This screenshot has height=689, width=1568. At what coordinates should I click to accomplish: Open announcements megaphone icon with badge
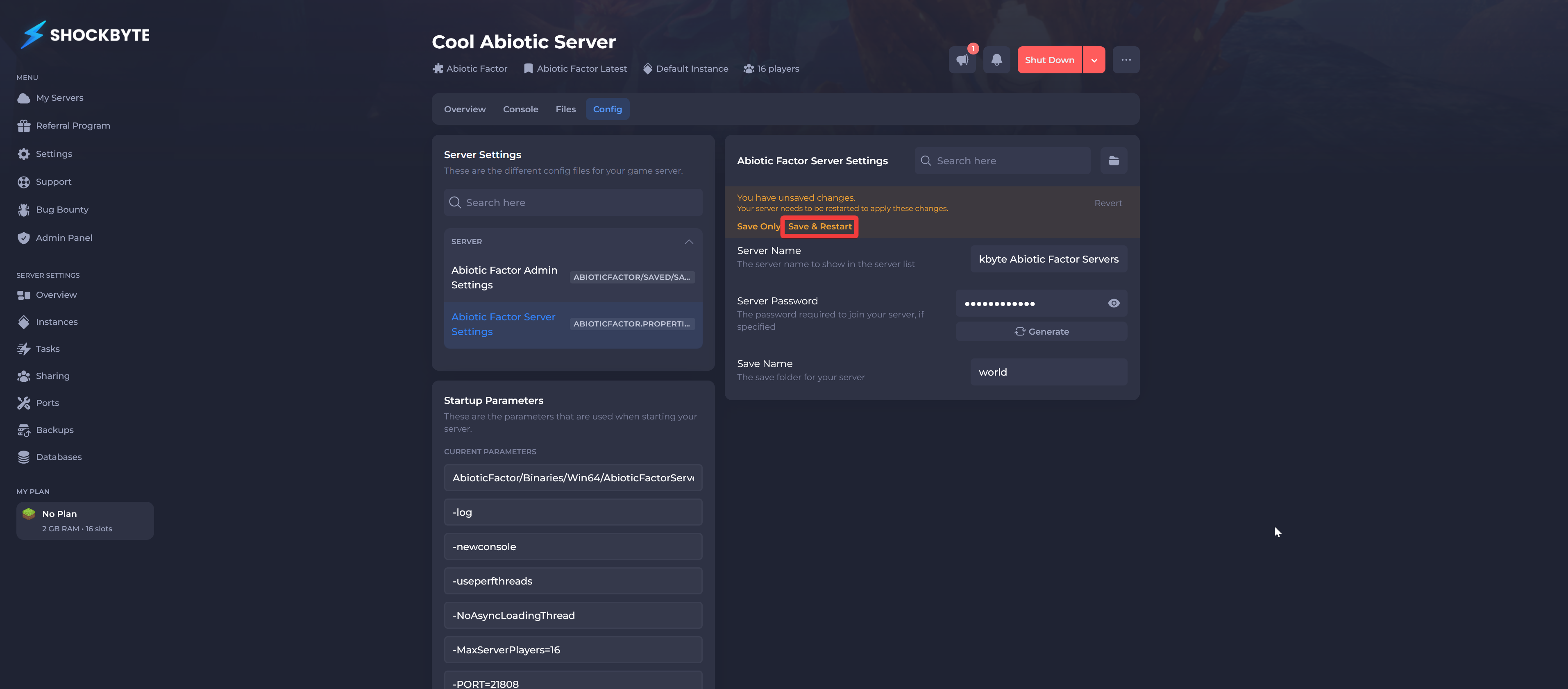(962, 60)
